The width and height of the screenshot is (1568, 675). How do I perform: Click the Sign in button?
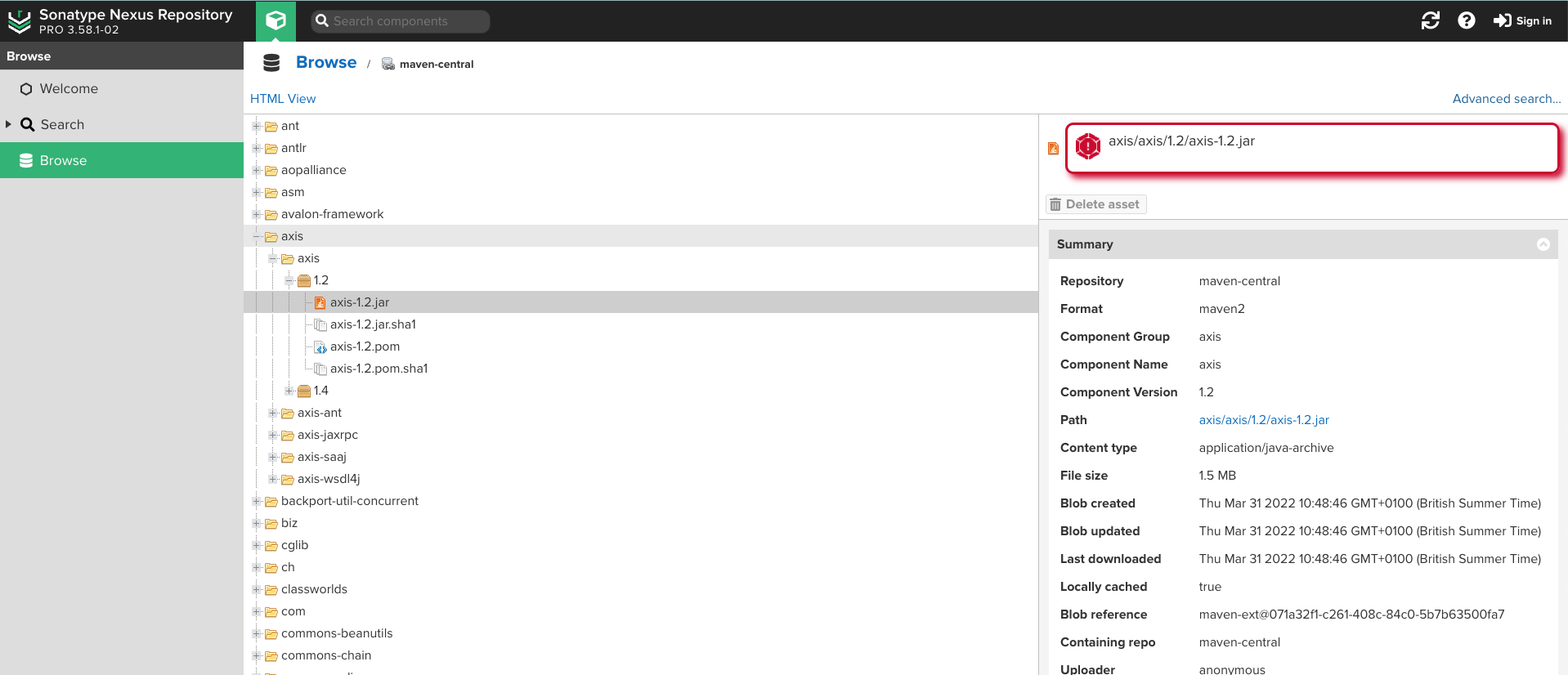click(x=1522, y=20)
